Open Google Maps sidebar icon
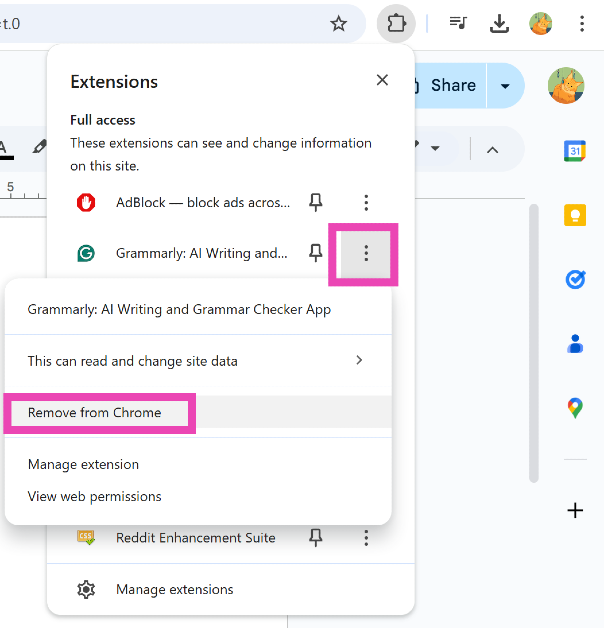Screen dimensions: 605x628 point(575,408)
